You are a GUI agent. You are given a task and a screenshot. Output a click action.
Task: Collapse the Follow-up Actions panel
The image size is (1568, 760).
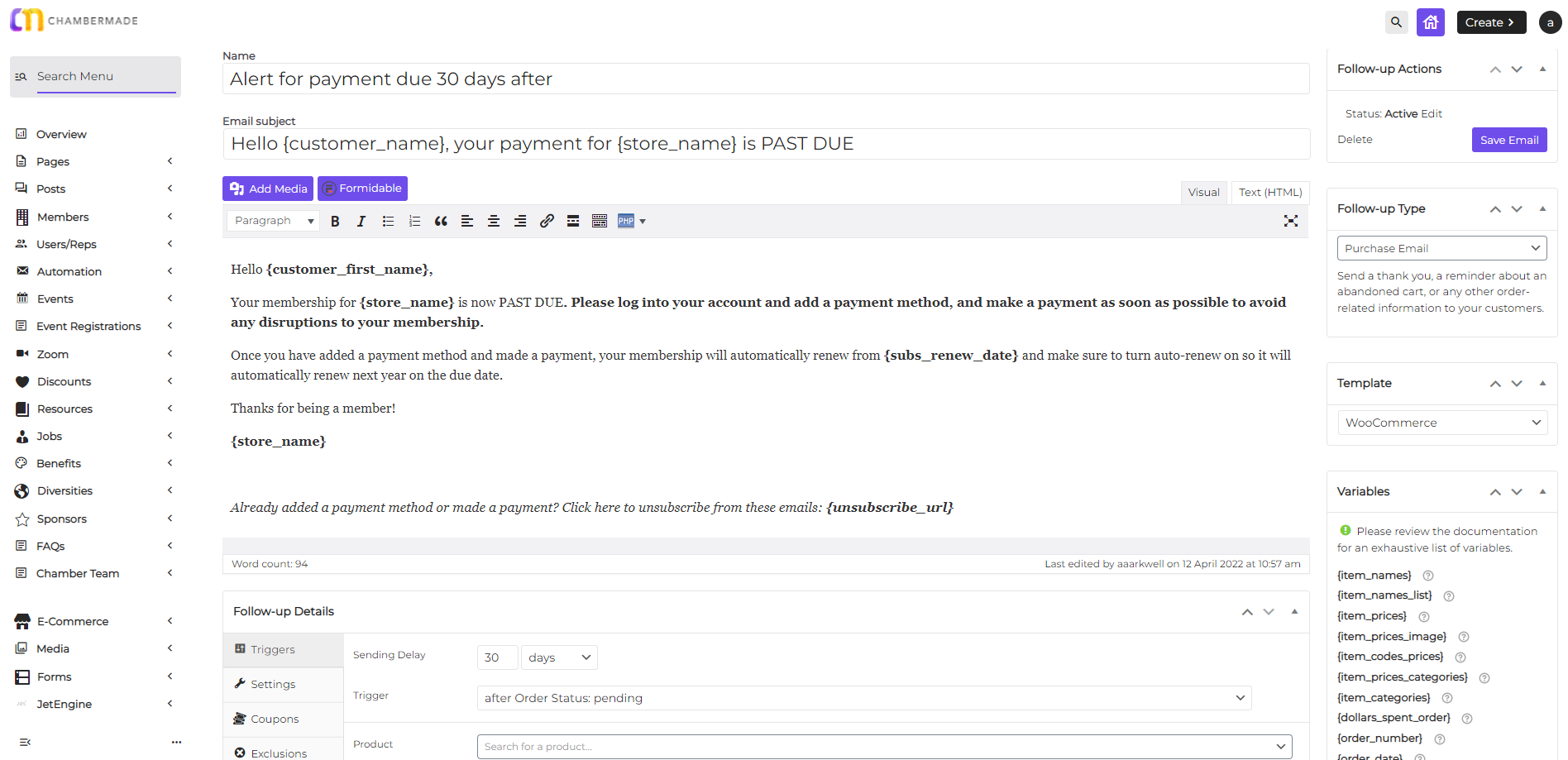[x=1542, y=69]
